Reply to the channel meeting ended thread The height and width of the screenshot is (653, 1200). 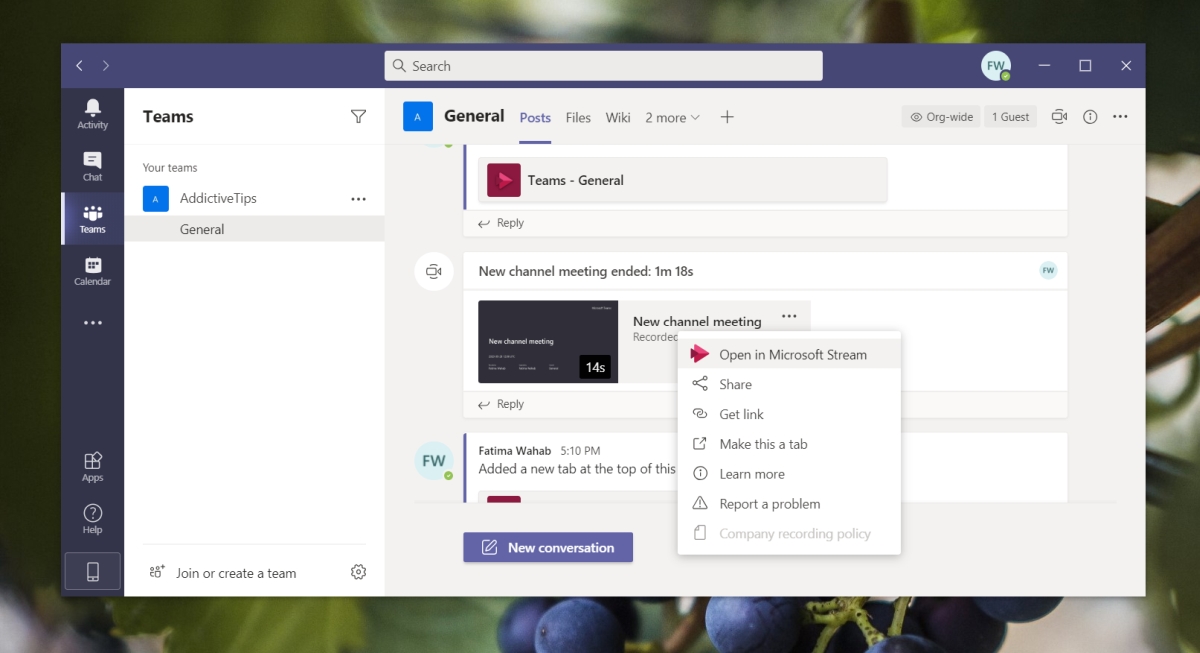501,404
